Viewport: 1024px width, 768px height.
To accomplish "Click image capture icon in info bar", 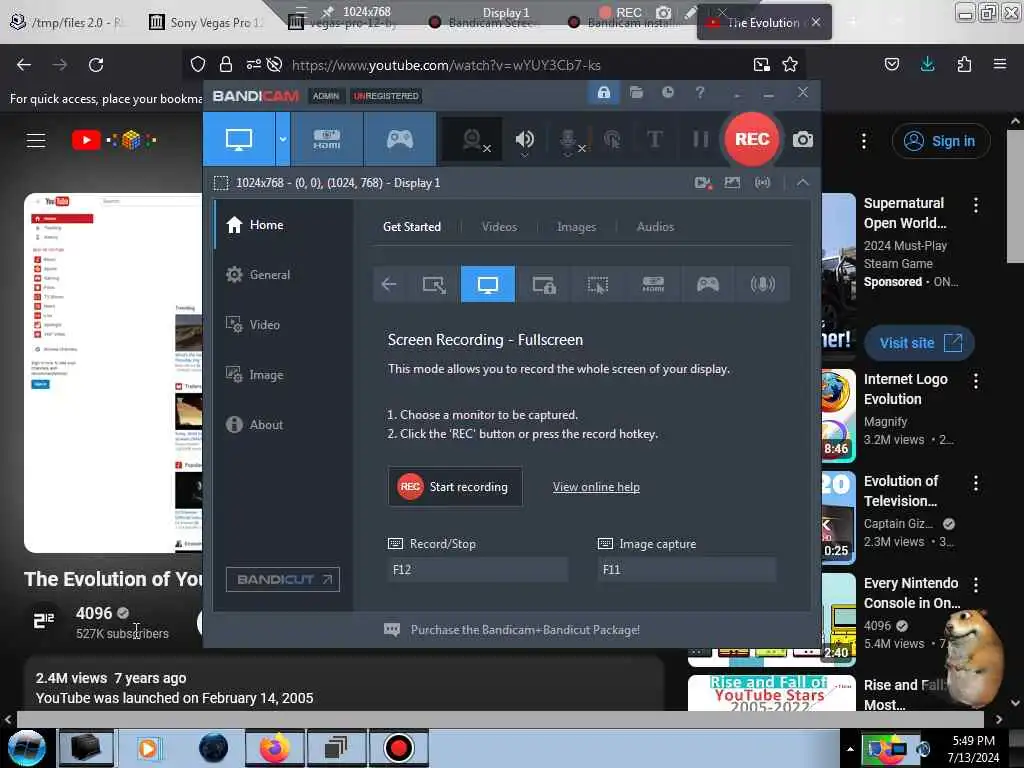I will point(732,183).
